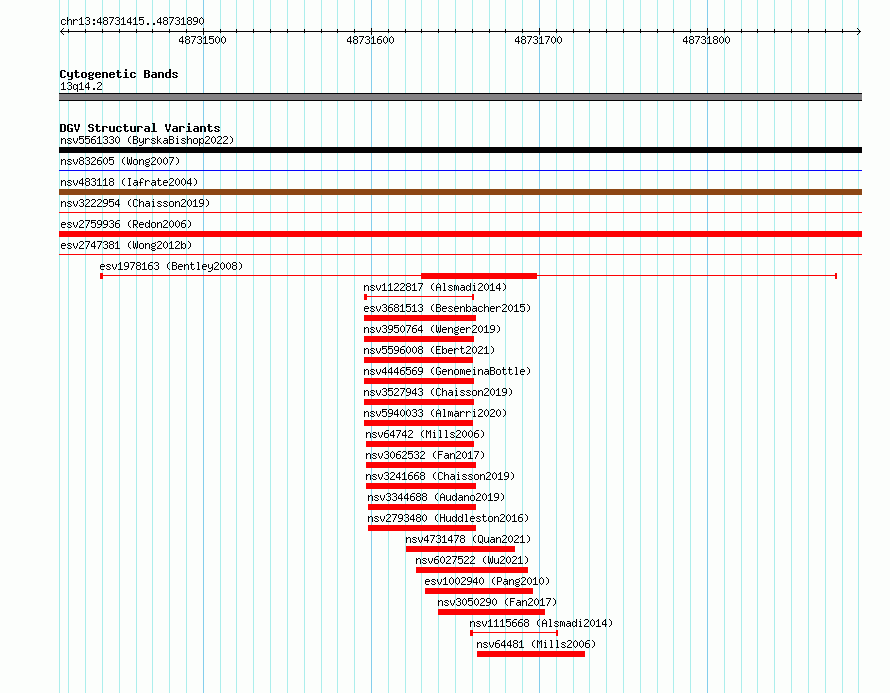Click the DGV Structural Variants track title

point(140,128)
